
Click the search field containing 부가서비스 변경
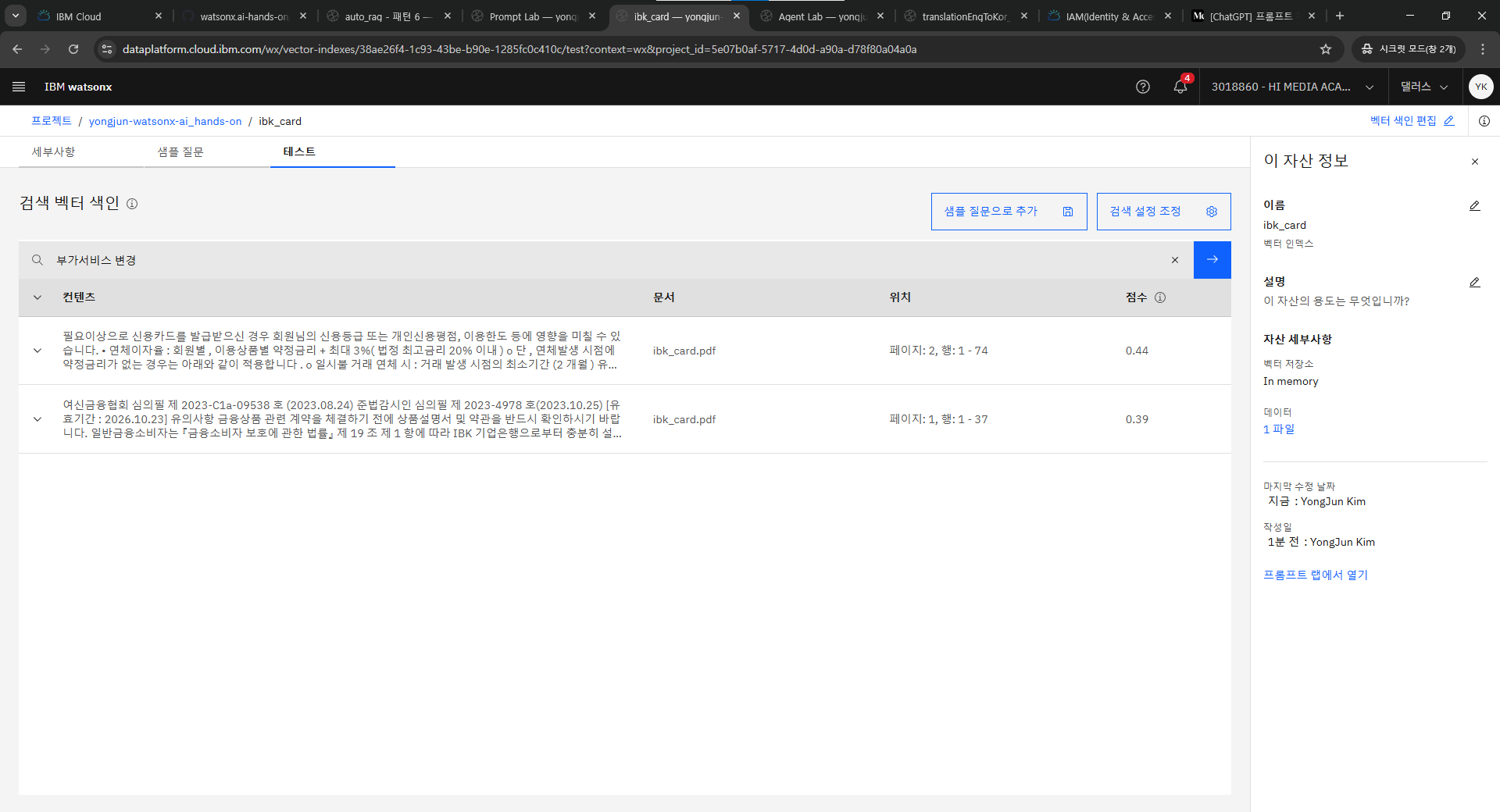tap(606, 260)
